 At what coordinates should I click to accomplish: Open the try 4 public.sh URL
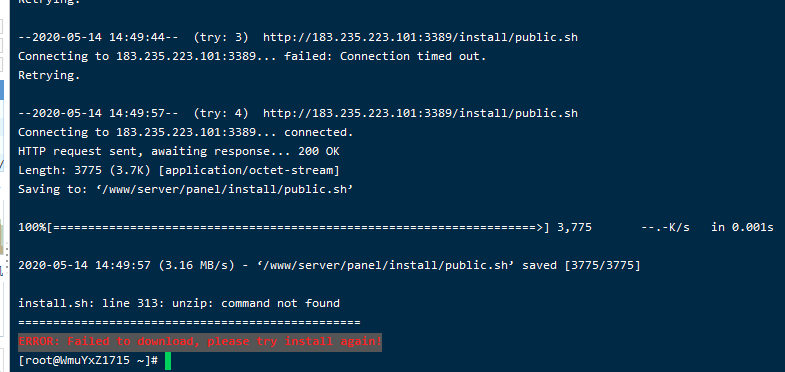tap(420, 114)
